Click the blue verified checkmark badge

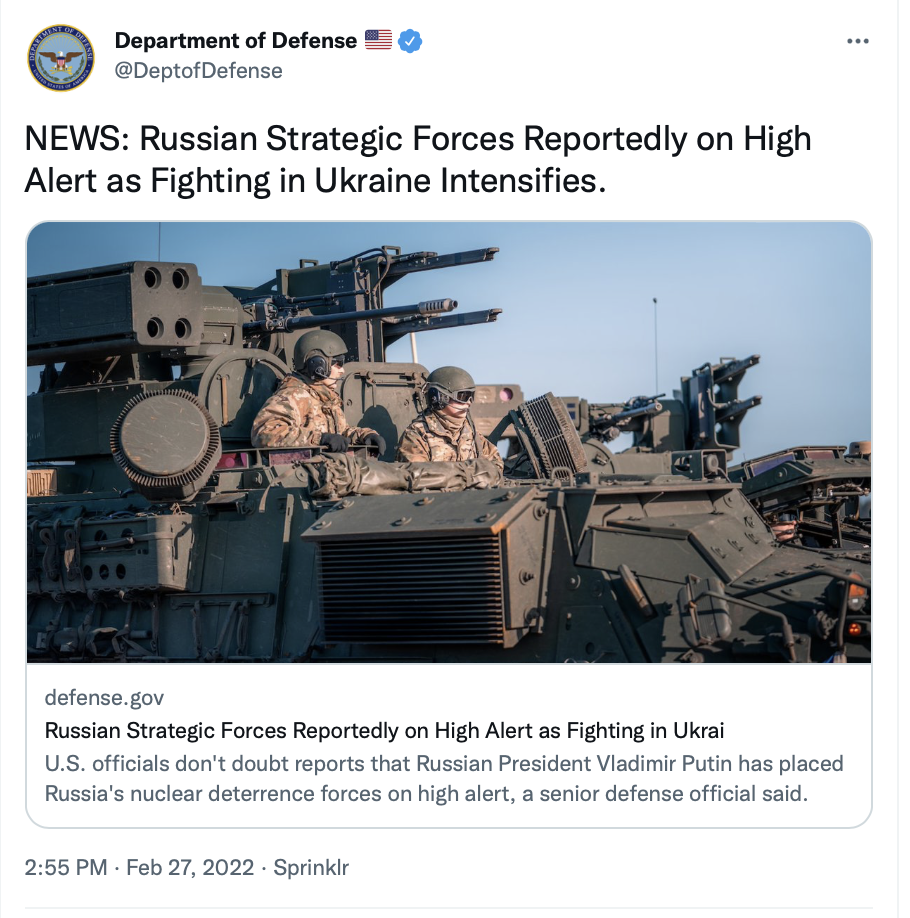(x=410, y=41)
